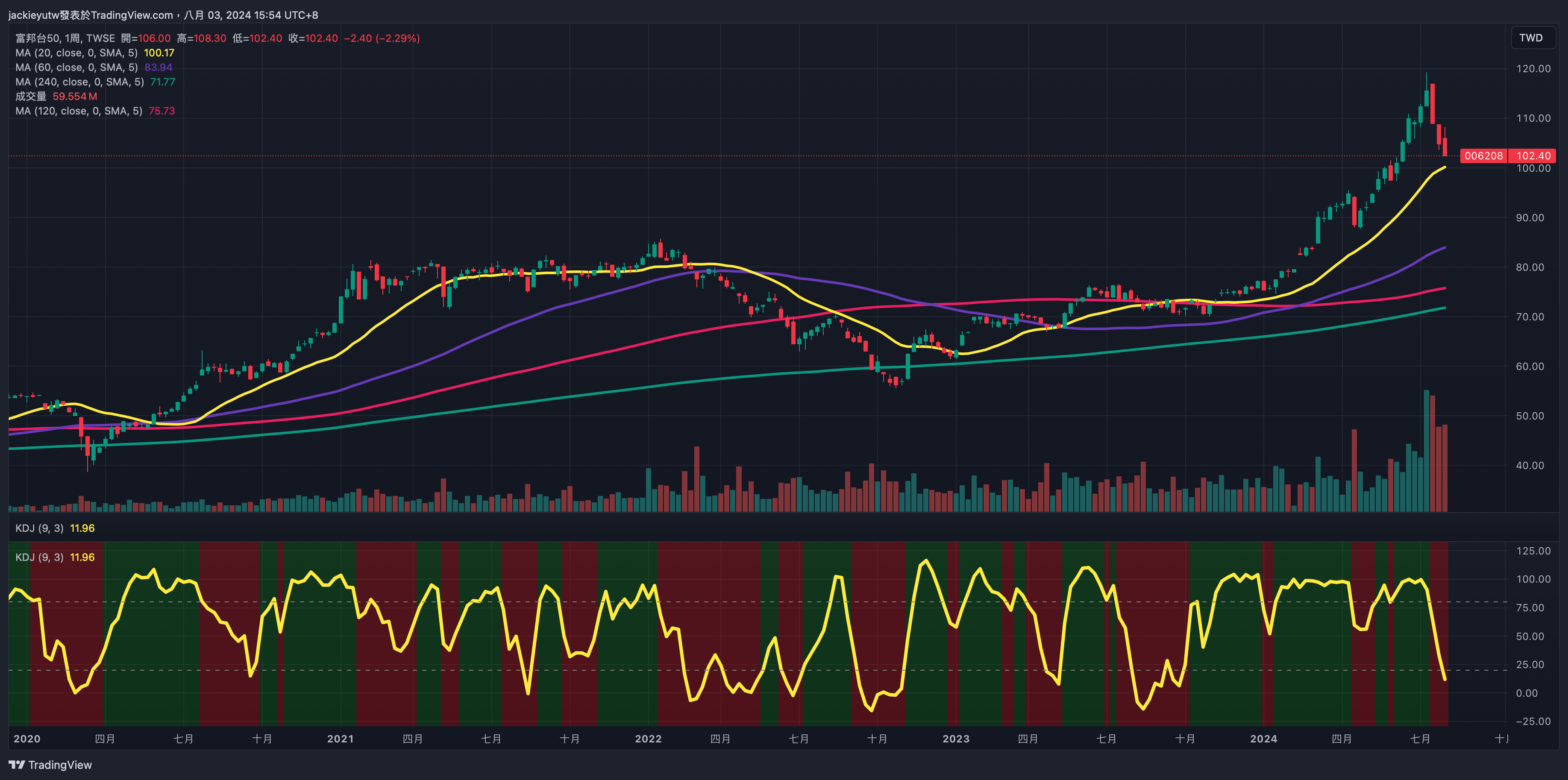Click the MA 120 indicator legend
1568x780 pixels.
[79, 111]
